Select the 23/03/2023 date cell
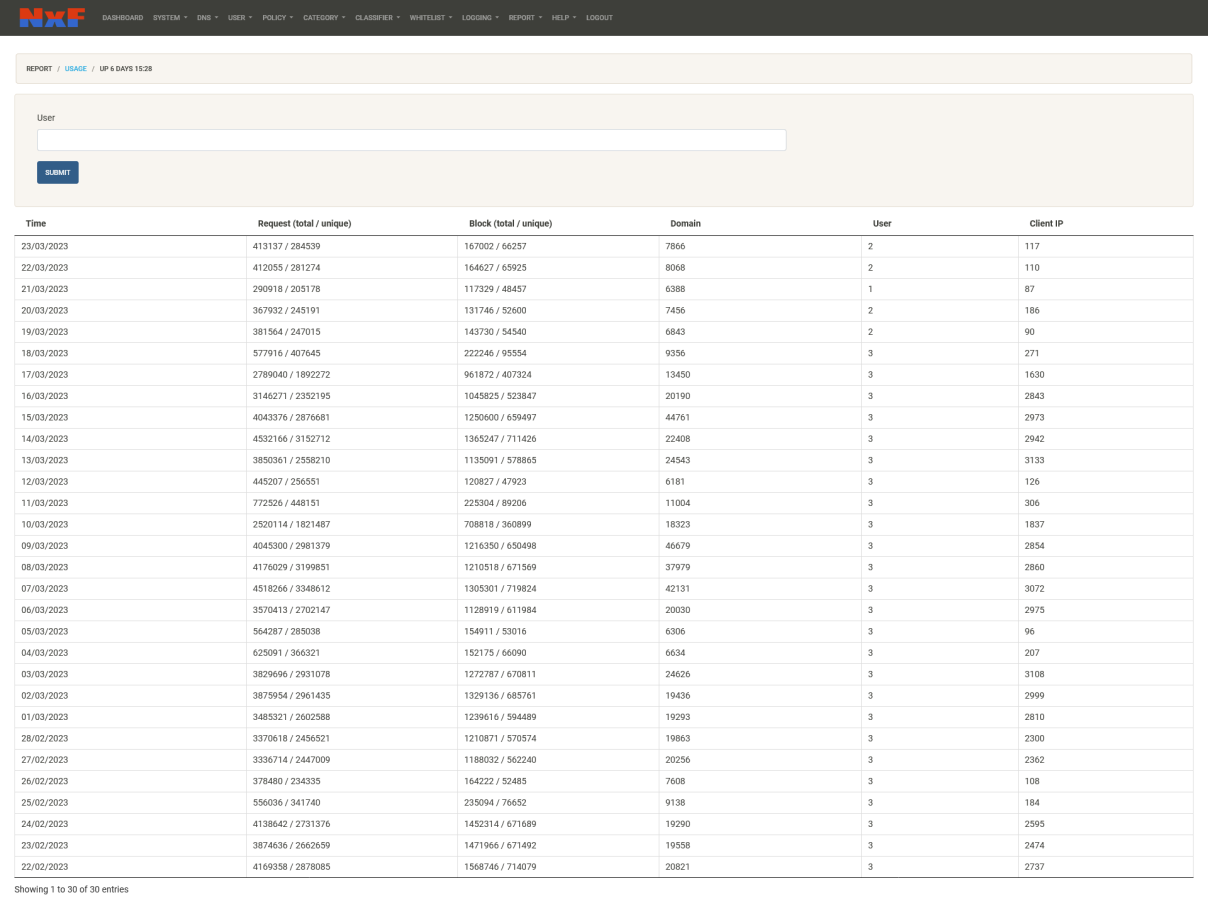Screen dimensions: 1208x900 click(x=45, y=246)
